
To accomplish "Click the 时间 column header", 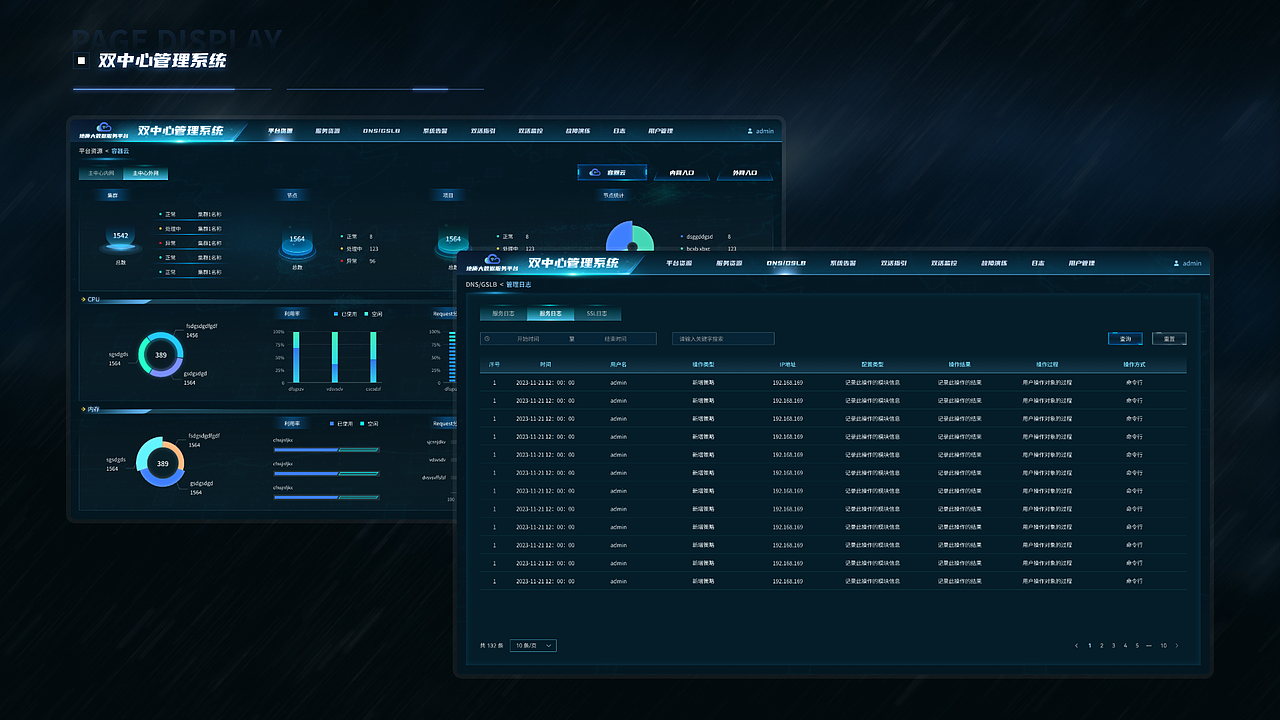I will [545, 365].
